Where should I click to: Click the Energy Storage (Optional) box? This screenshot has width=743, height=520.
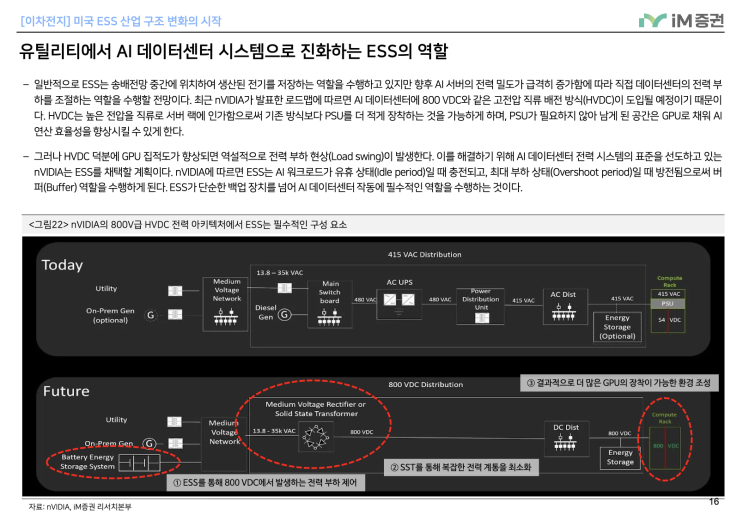tap(617, 326)
